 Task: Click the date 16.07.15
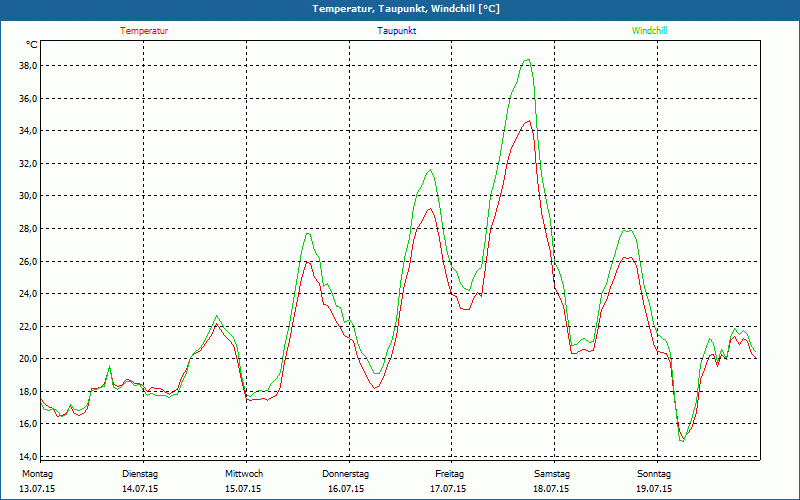pos(346,489)
